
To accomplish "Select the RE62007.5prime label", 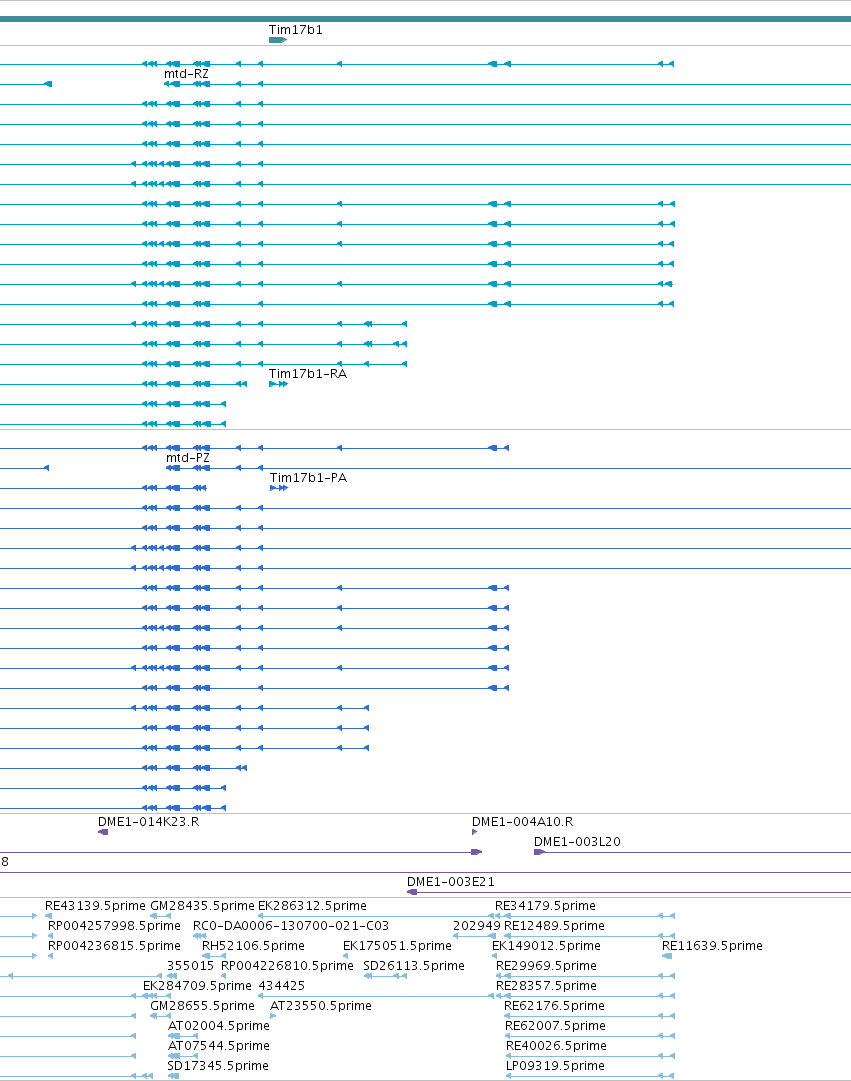I will [x=555, y=1026].
